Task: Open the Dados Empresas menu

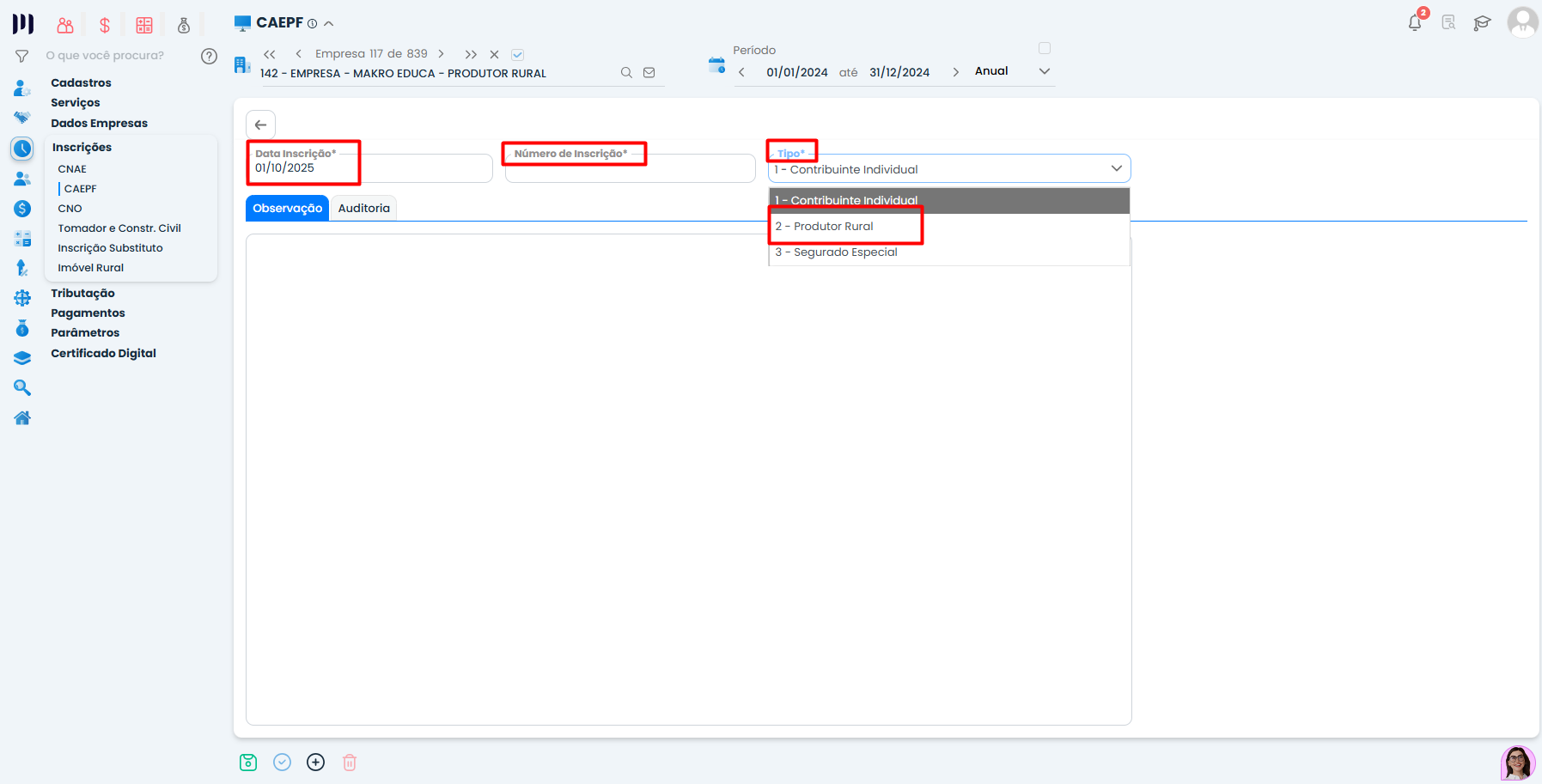Action: [x=99, y=123]
